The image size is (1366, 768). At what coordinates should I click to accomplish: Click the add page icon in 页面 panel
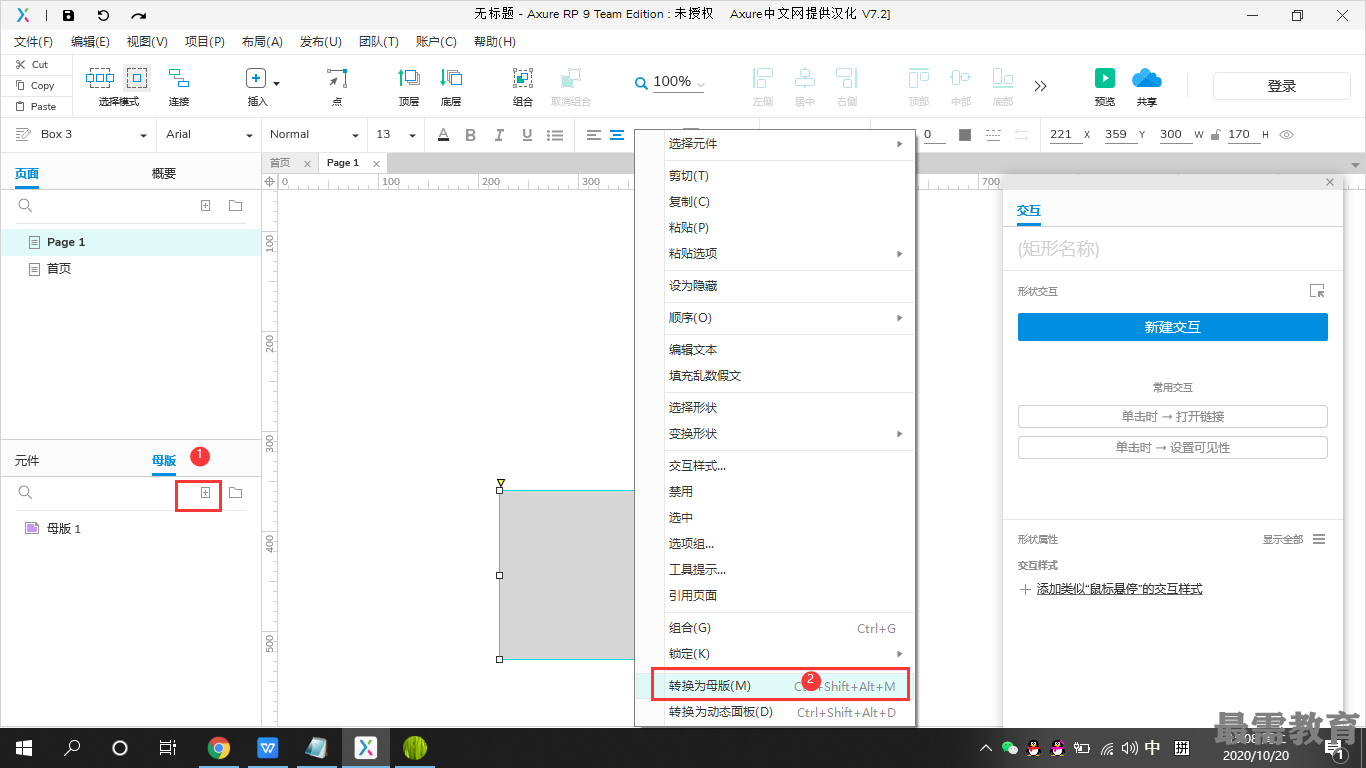(x=205, y=205)
